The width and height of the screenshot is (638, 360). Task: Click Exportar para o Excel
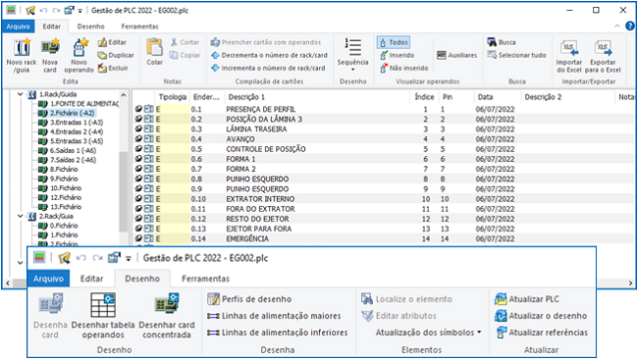pyautogui.click(x=603, y=56)
